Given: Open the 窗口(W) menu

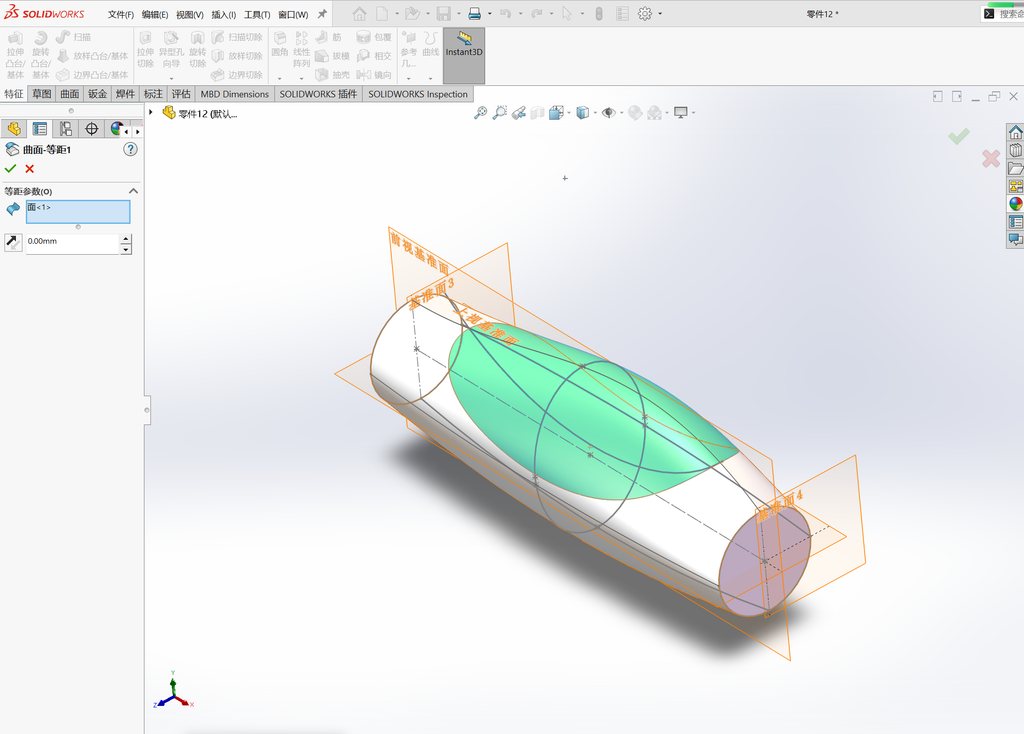Looking at the screenshot, I should (293, 14).
